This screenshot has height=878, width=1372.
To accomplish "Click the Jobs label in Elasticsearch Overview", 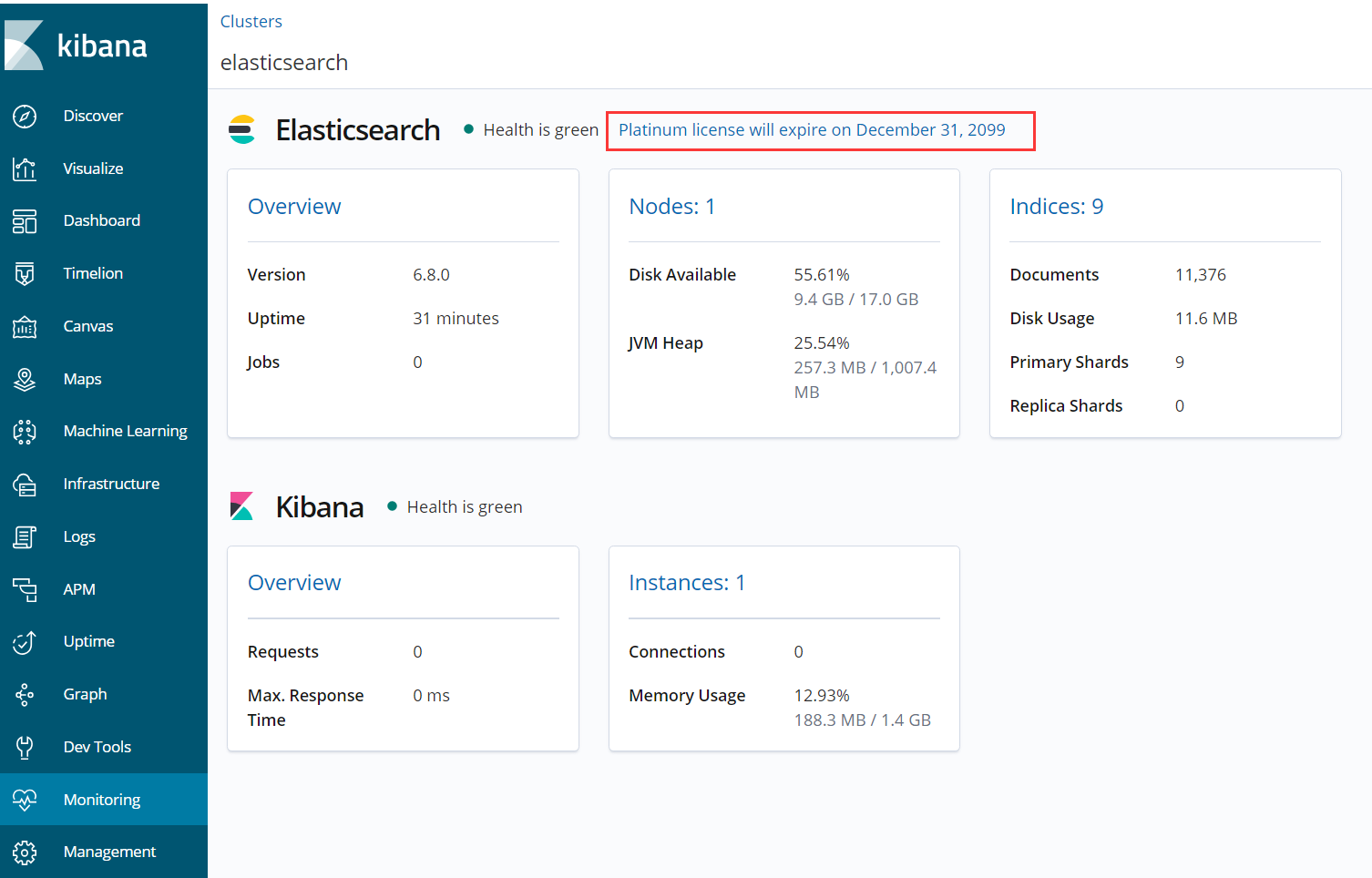I will pos(263,362).
